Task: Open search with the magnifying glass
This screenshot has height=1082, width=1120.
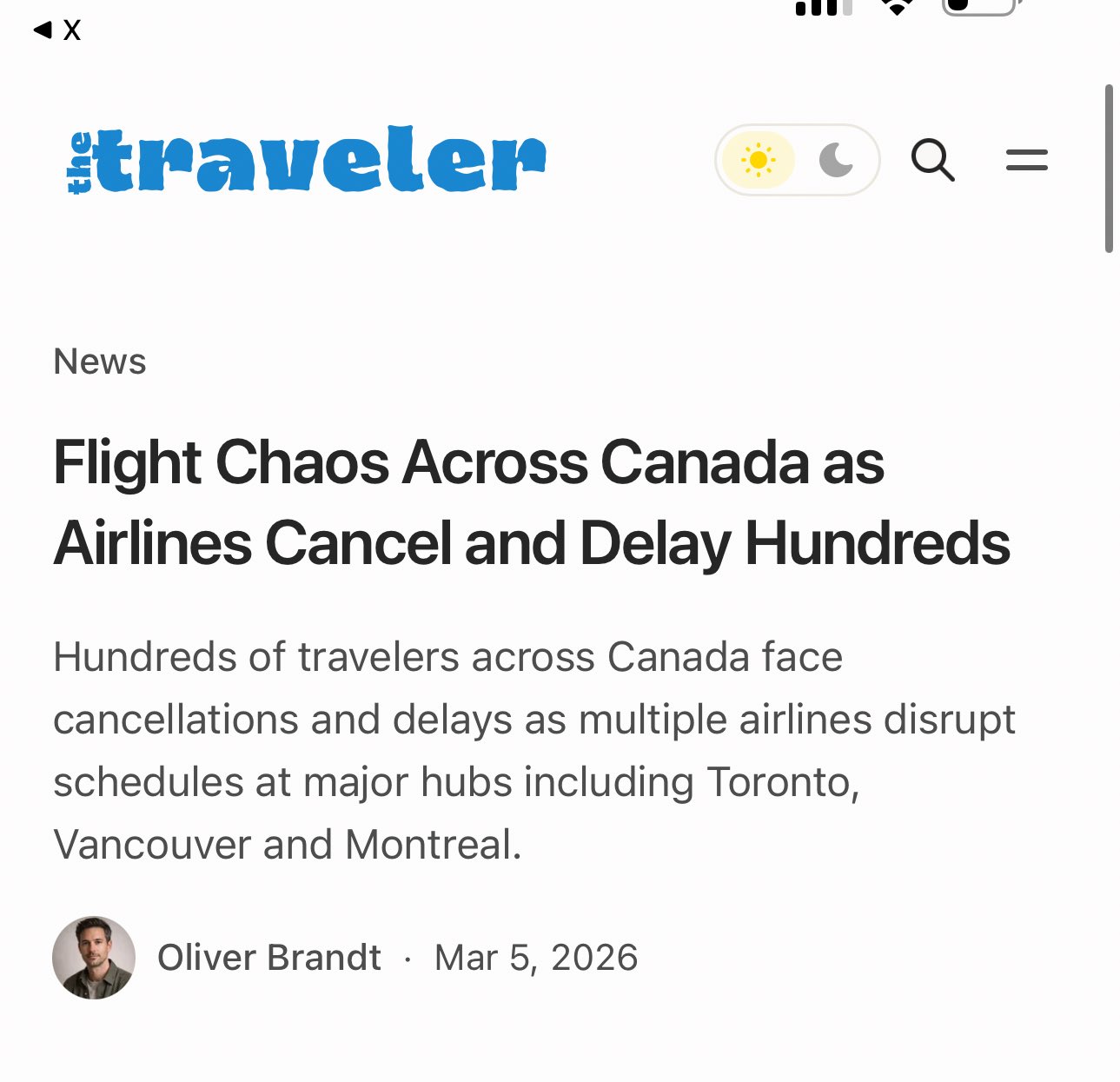Action: [932, 160]
